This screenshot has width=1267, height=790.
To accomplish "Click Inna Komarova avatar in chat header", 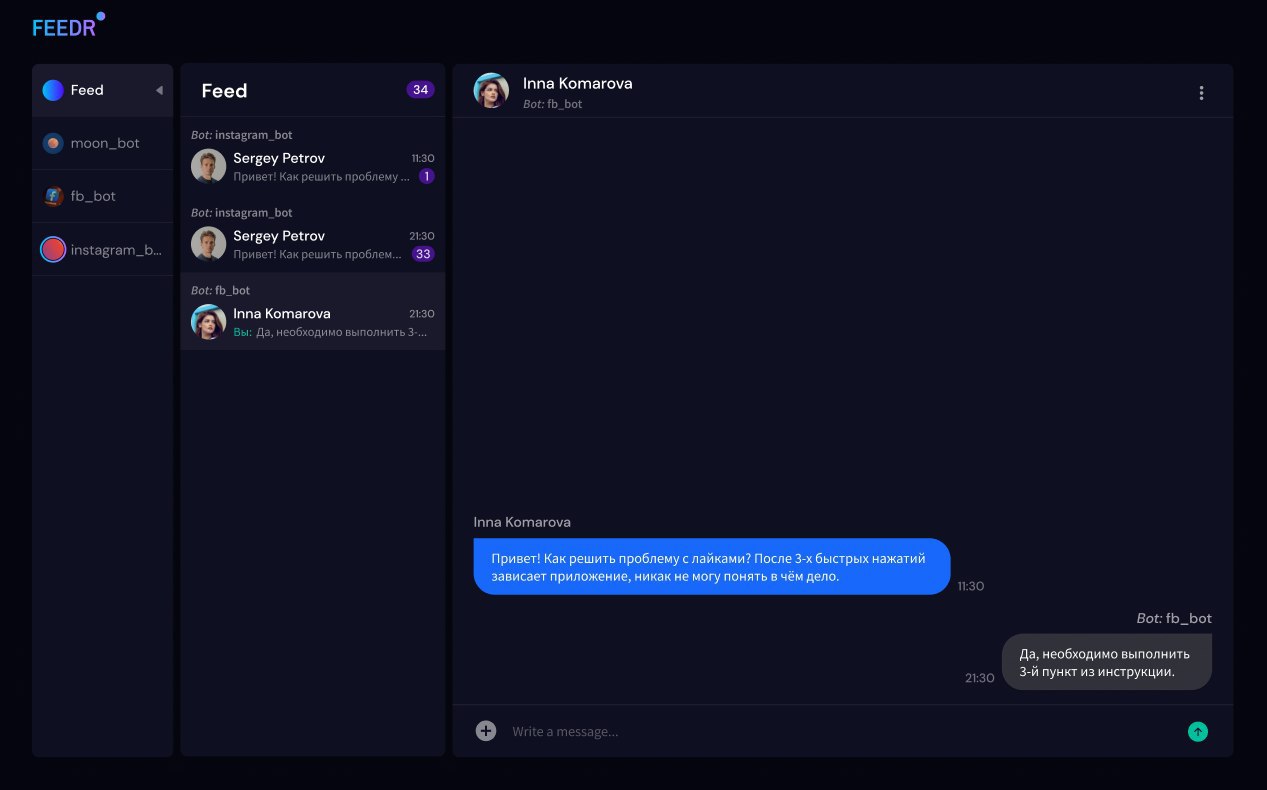I will tap(491, 90).
